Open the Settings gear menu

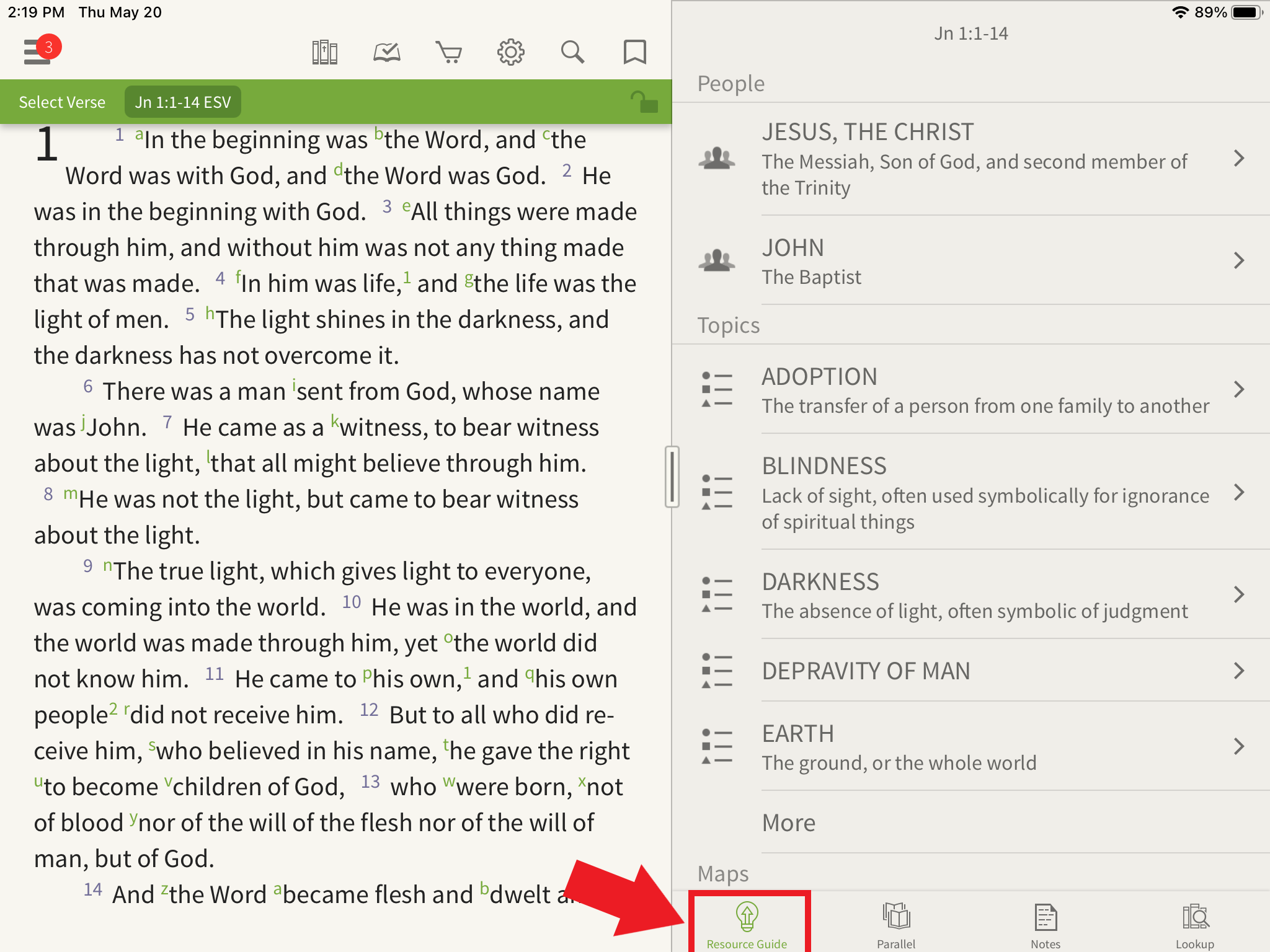tap(510, 51)
